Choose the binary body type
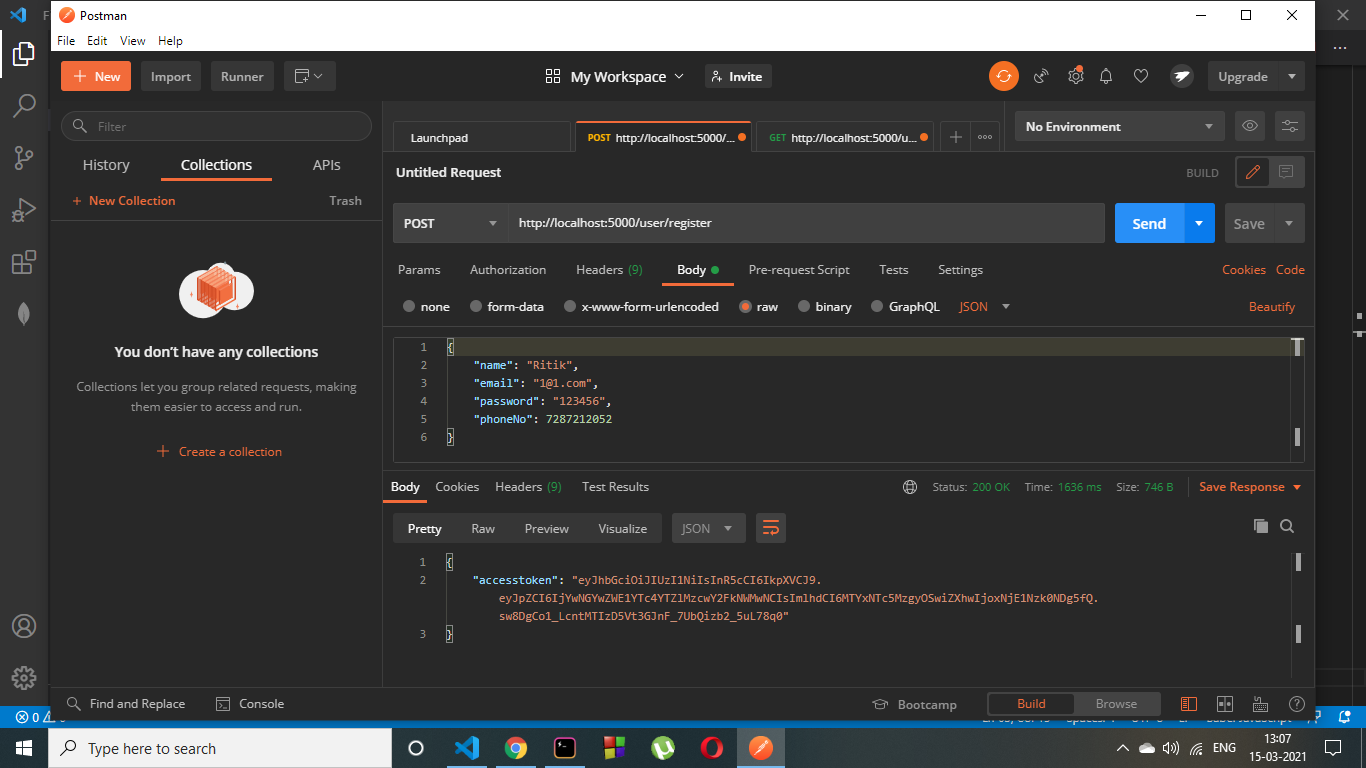Image resolution: width=1366 pixels, height=768 pixels. click(x=824, y=306)
